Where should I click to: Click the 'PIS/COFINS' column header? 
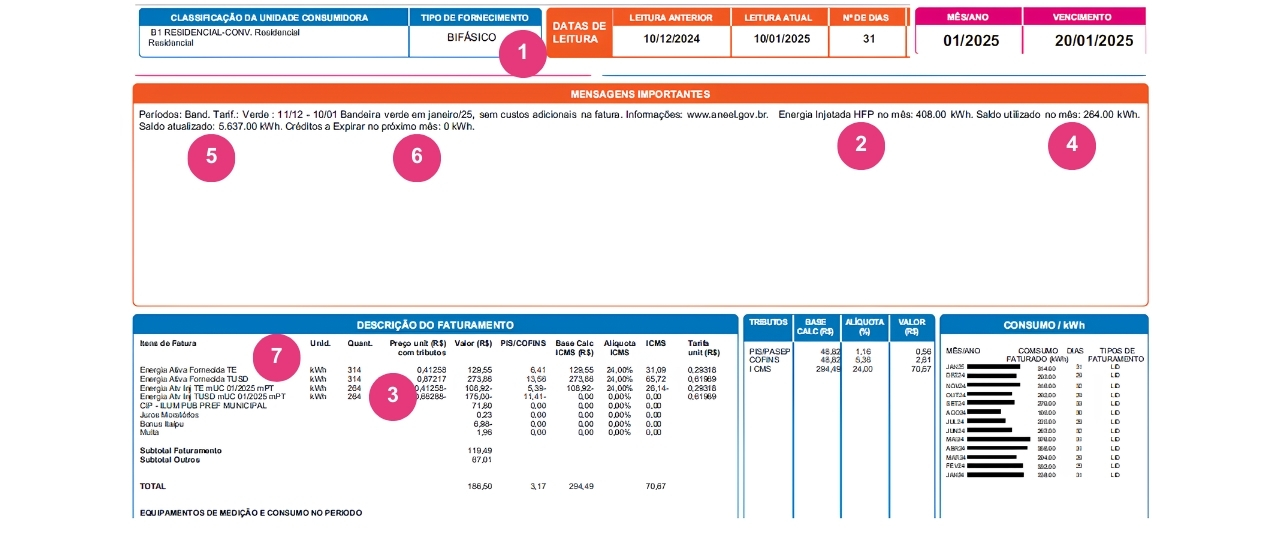click(x=525, y=343)
